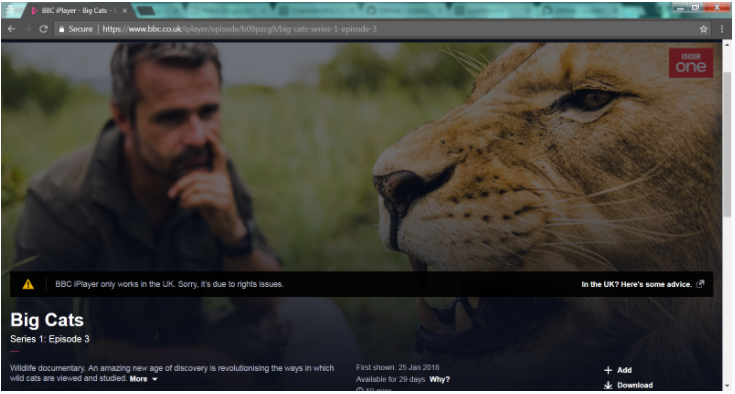Expand the description with More dropdown
Image resolution: width=735 pixels, height=394 pixels.
click(143, 379)
